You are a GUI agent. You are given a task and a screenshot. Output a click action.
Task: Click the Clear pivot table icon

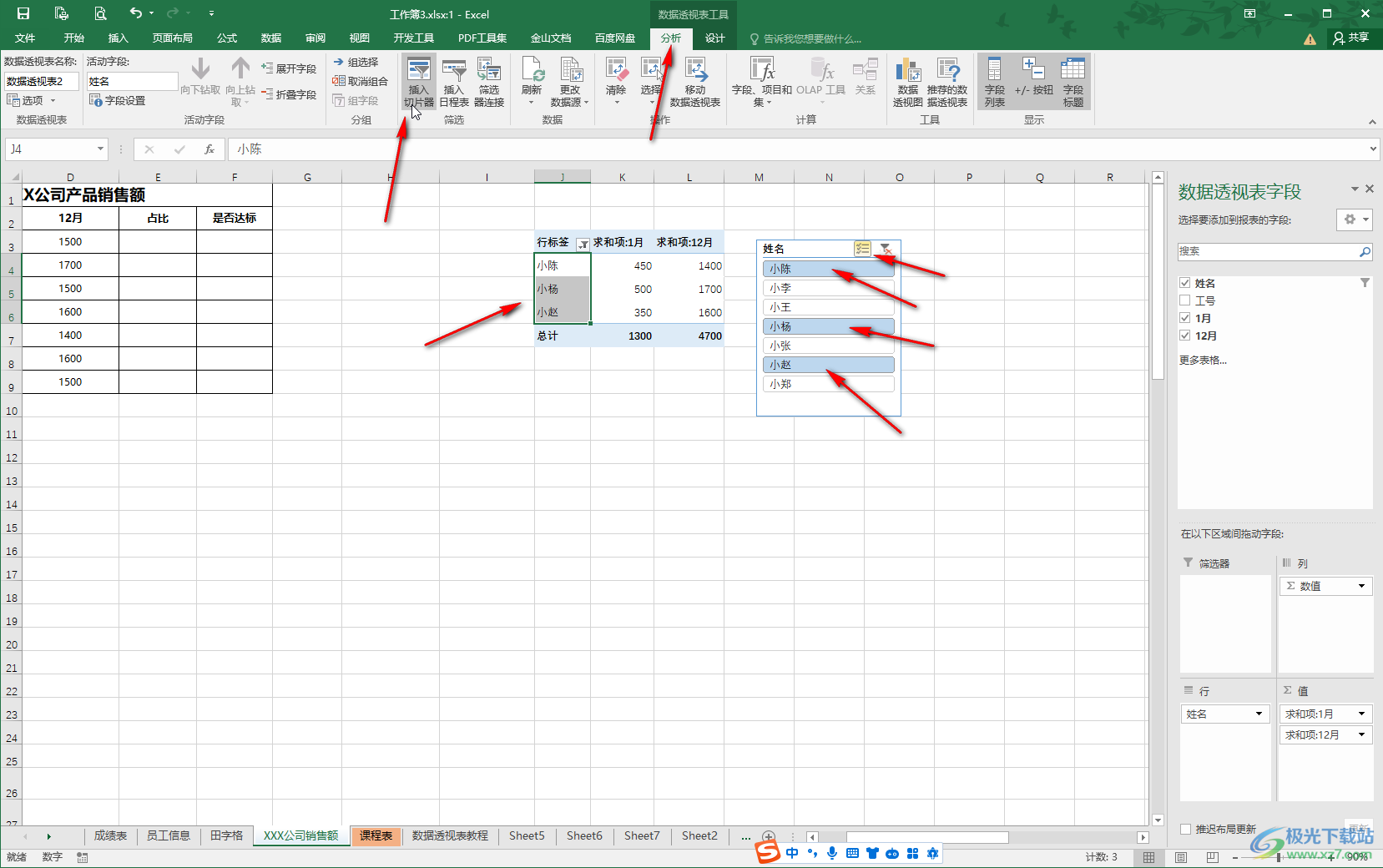[x=616, y=82]
